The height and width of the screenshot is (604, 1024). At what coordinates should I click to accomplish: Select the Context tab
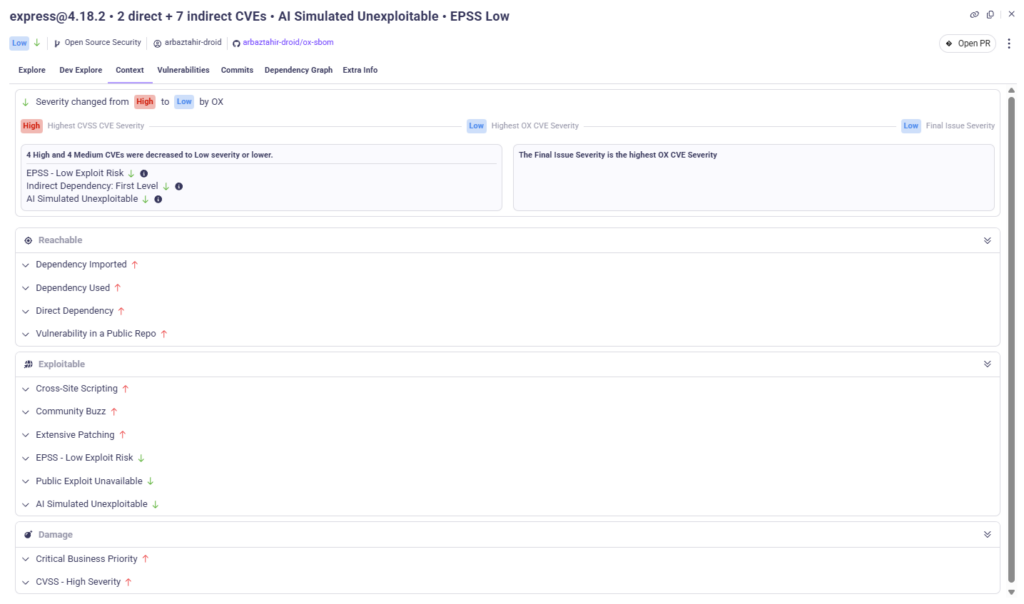pyautogui.click(x=129, y=70)
